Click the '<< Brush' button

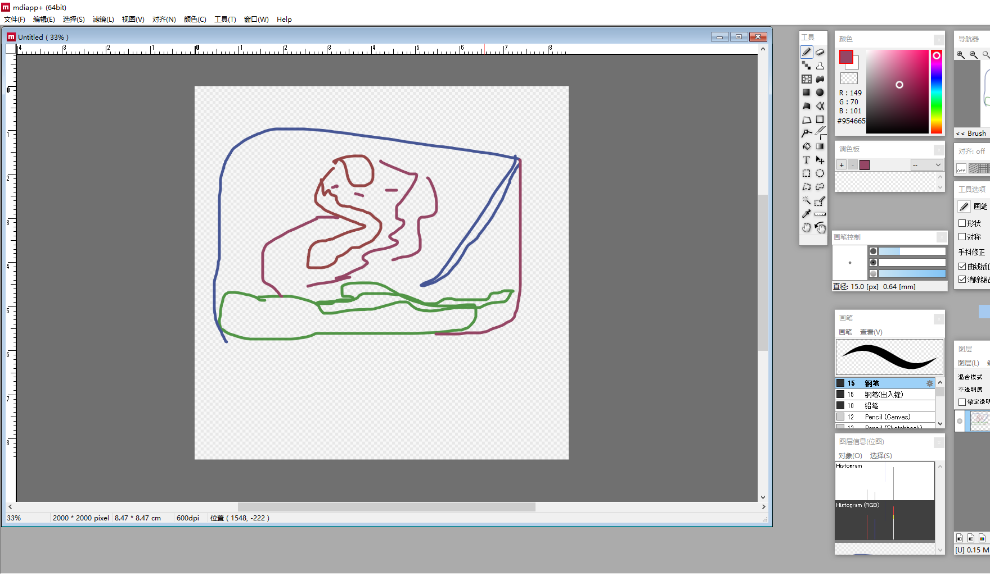971,133
